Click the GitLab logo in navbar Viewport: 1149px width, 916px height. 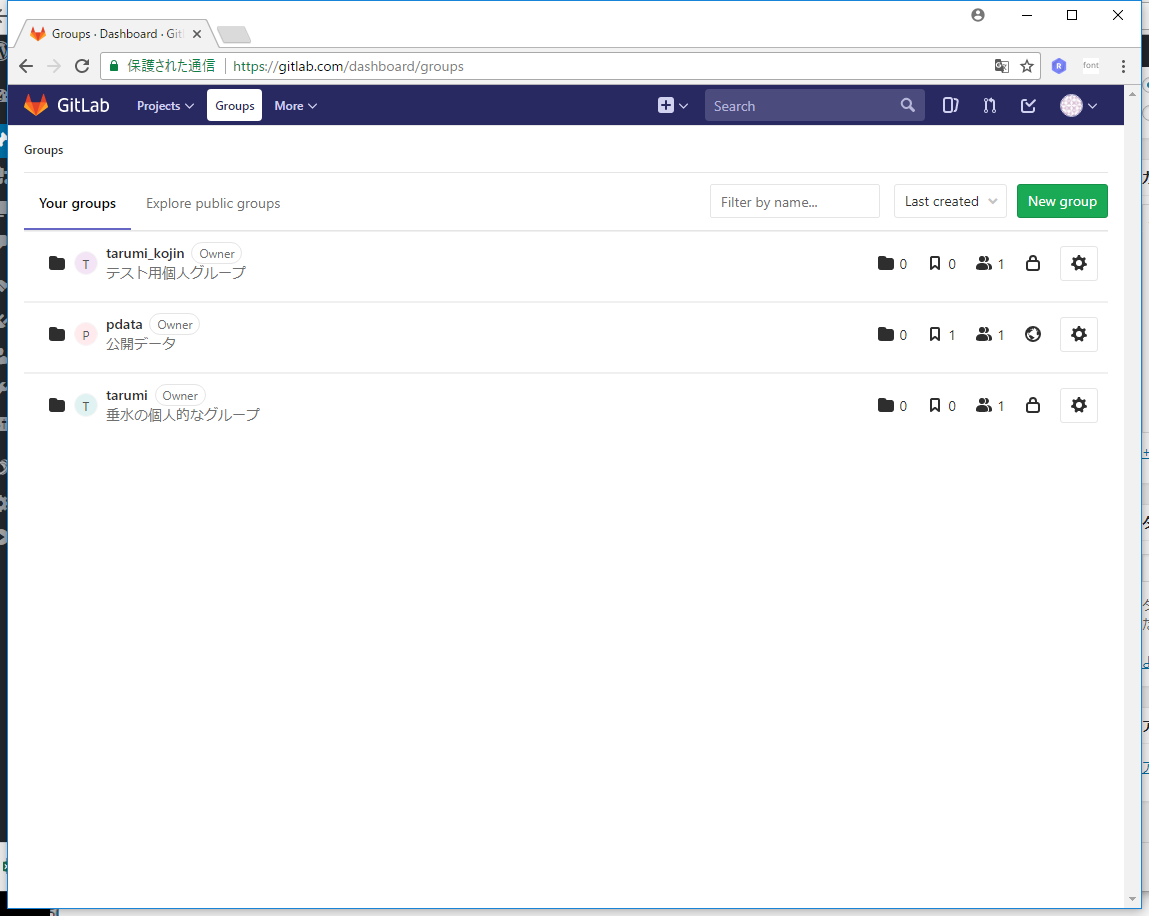tap(66, 105)
